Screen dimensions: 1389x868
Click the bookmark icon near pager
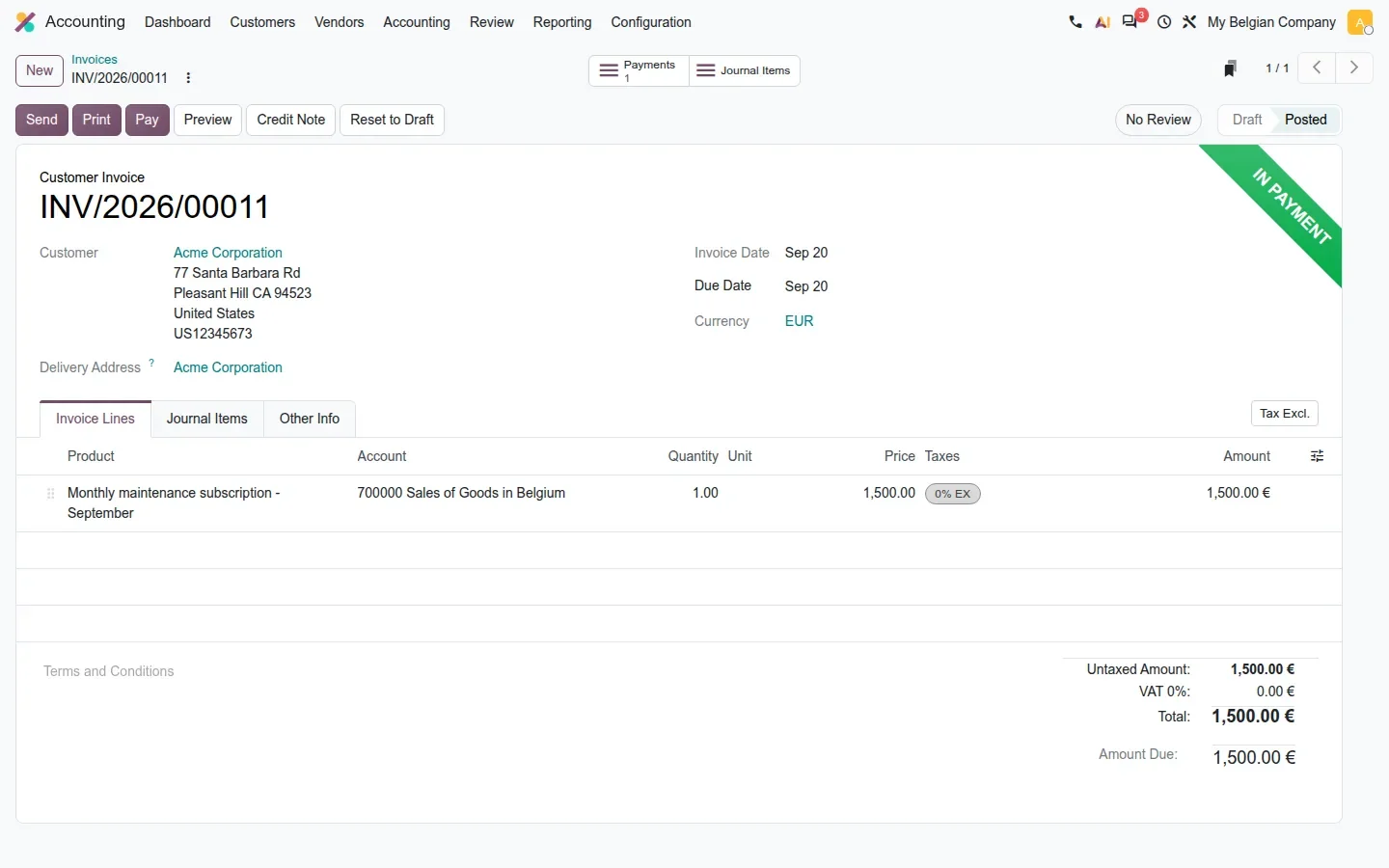point(1230,68)
